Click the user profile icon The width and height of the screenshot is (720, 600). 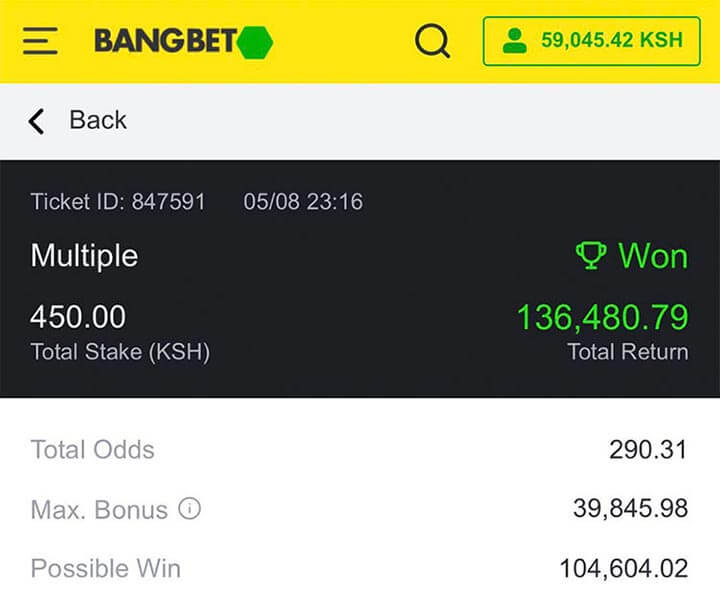pyautogui.click(x=515, y=41)
